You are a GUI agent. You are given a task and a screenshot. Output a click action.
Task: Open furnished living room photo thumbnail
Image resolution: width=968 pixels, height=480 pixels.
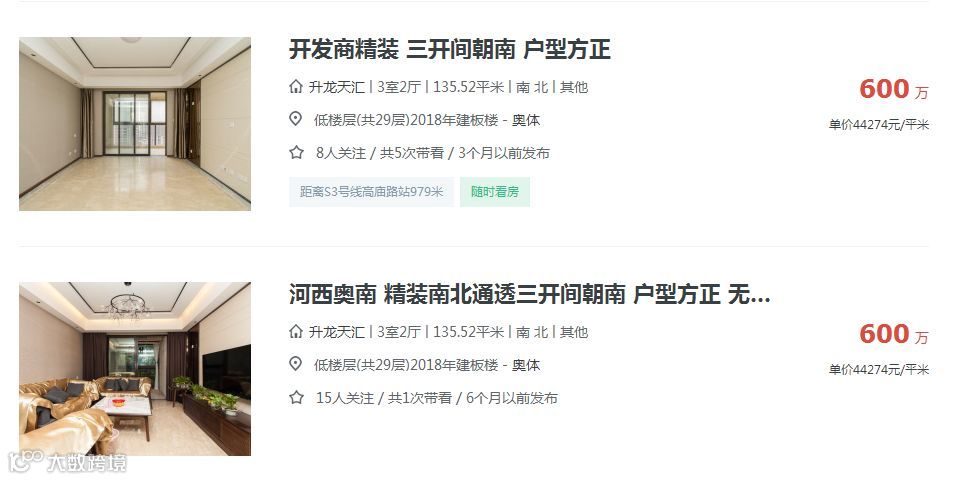point(135,369)
